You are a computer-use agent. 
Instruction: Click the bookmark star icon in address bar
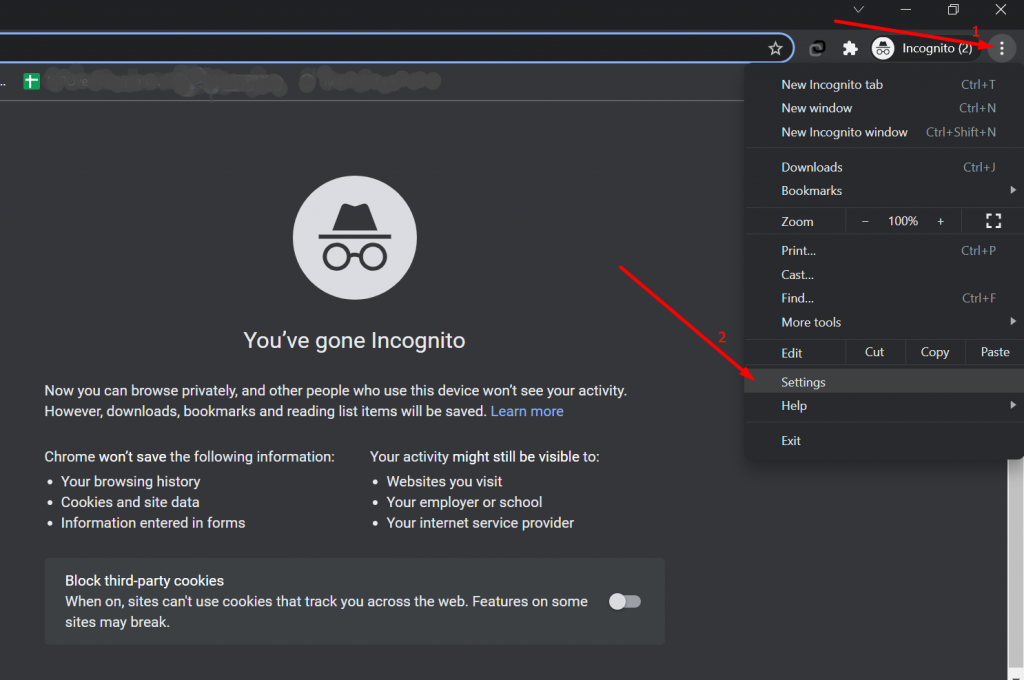click(775, 48)
